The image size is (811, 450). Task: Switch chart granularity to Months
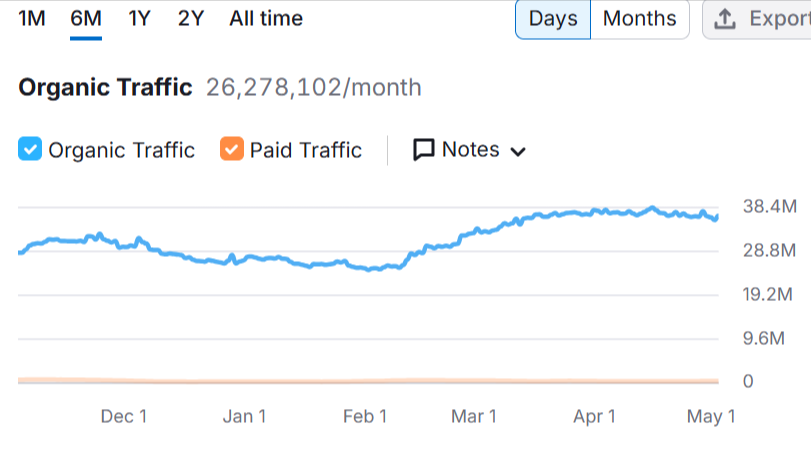(x=639, y=19)
